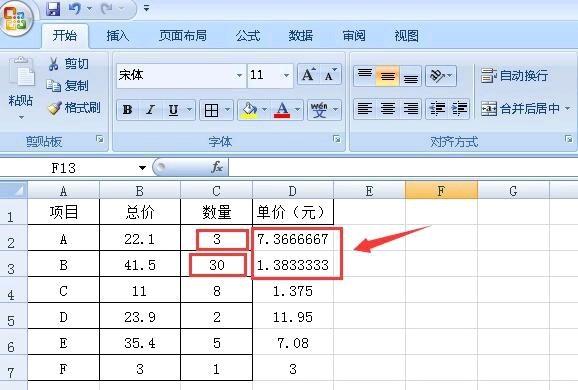Screen dimensions: 578x390
Task: Select cell containing 11.95
Action: coord(293,317)
